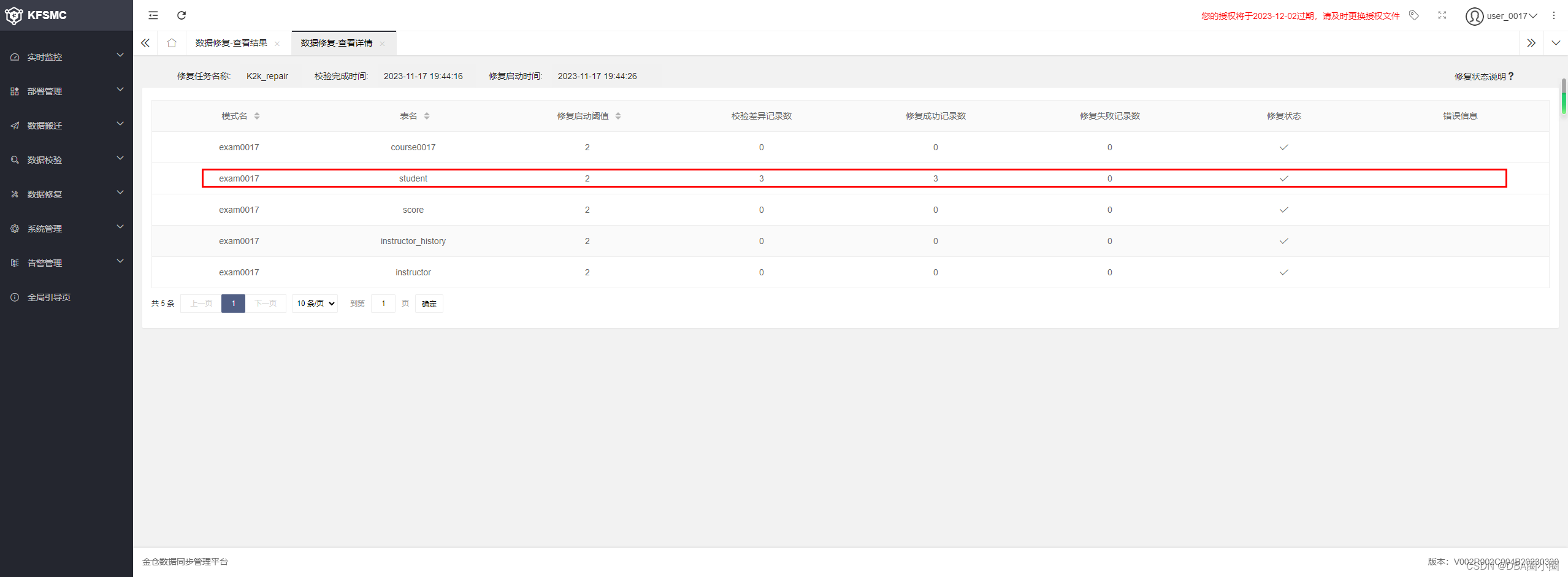
Task: Expand the 数据搬迁 menu chevron
Action: (x=120, y=124)
